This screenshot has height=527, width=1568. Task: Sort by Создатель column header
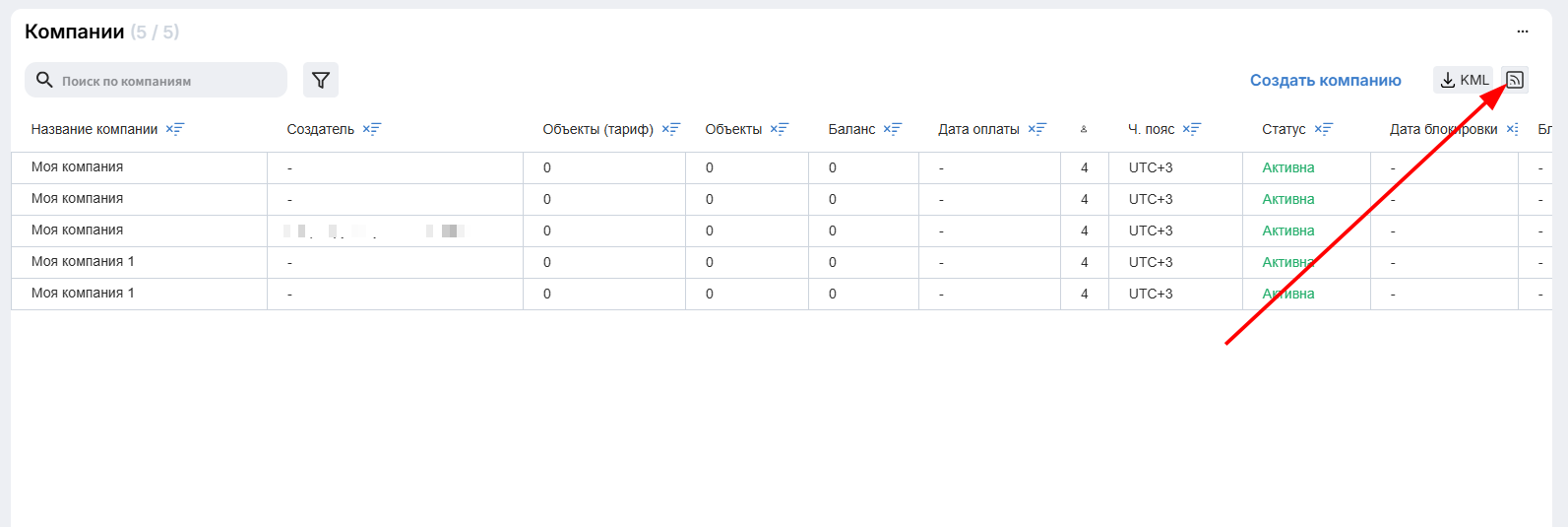pos(321,129)
